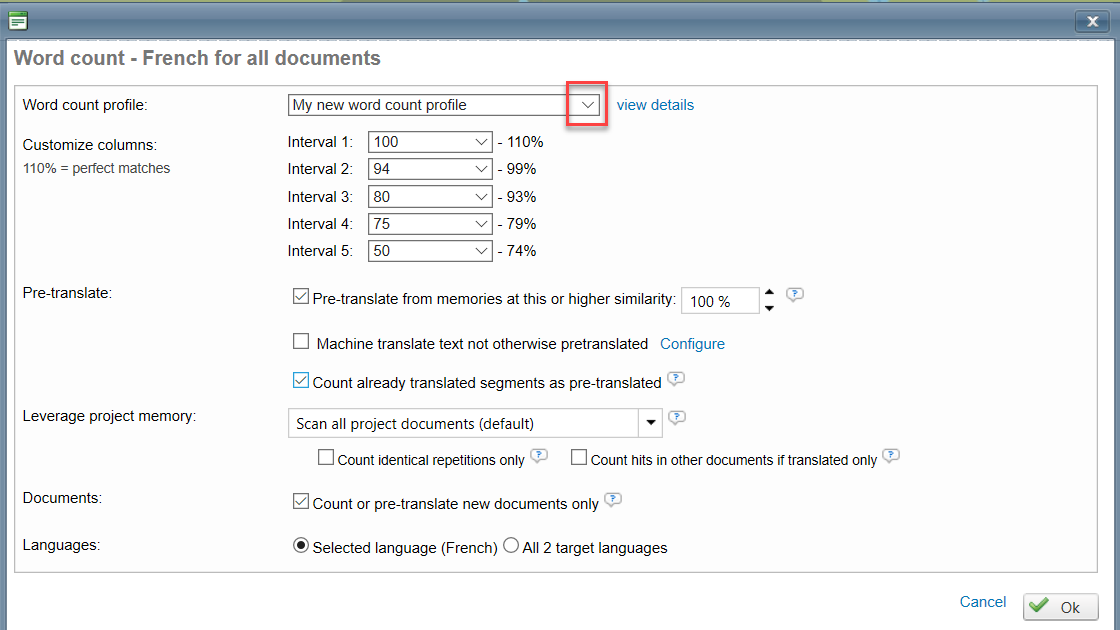
Task: Enable Machine translate text not otherwise pretranslated
Action: (301, 342)
